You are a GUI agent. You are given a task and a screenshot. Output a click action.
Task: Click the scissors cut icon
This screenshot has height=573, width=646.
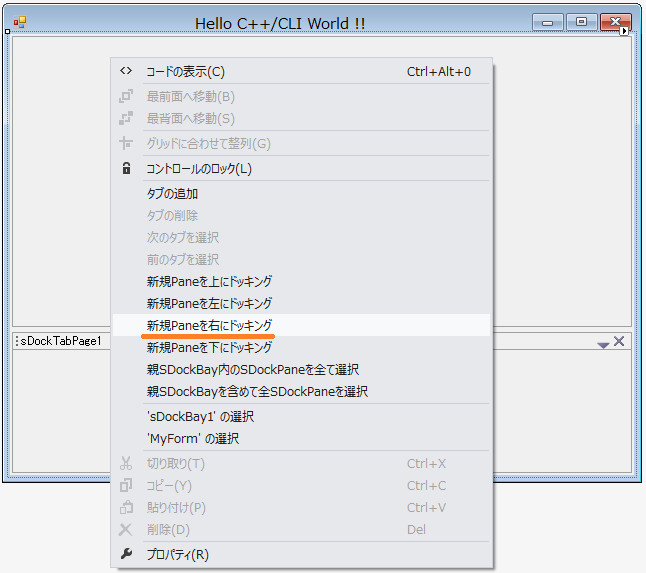click(x=126, y=463)
